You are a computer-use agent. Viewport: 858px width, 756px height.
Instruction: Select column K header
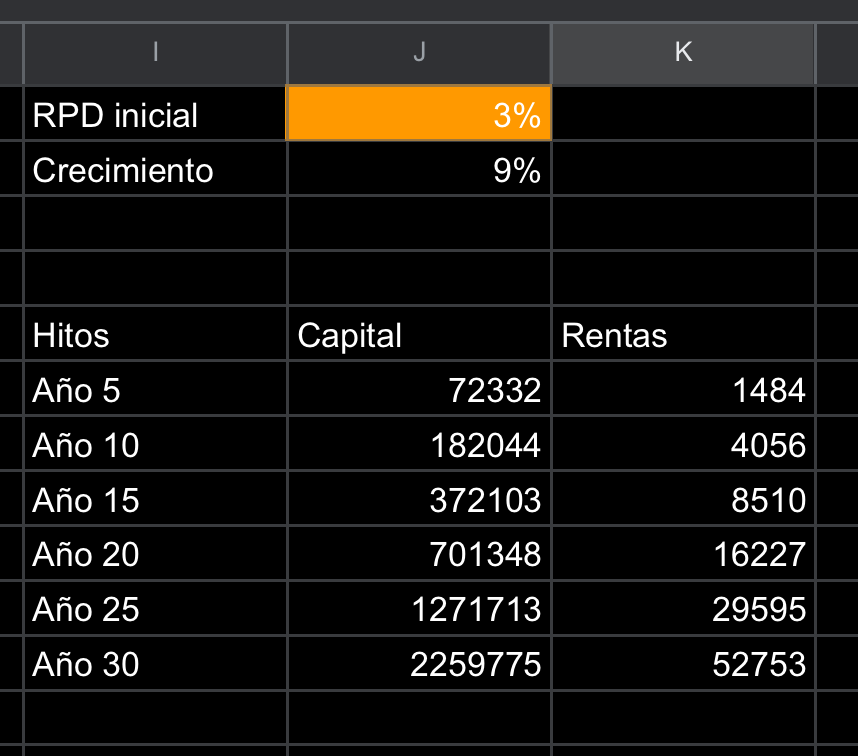[683, 53]
